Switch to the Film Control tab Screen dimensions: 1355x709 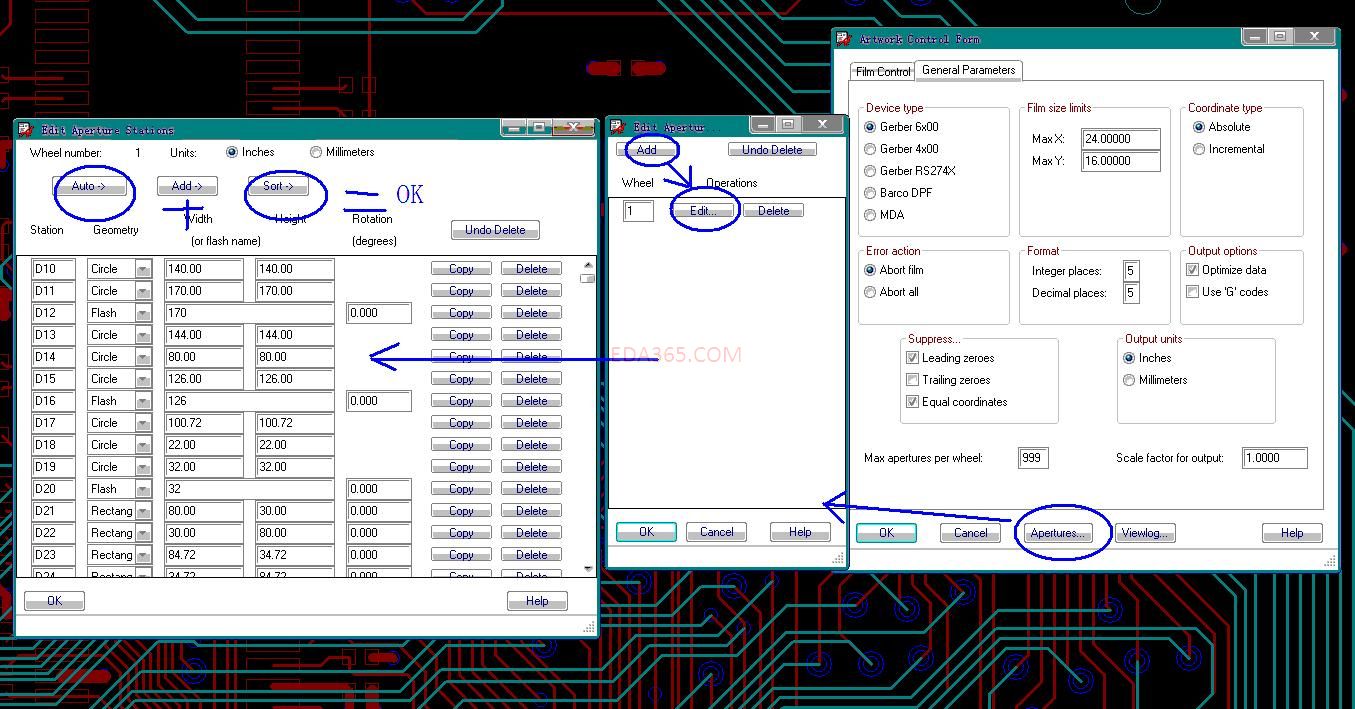(x=882, y=72)
